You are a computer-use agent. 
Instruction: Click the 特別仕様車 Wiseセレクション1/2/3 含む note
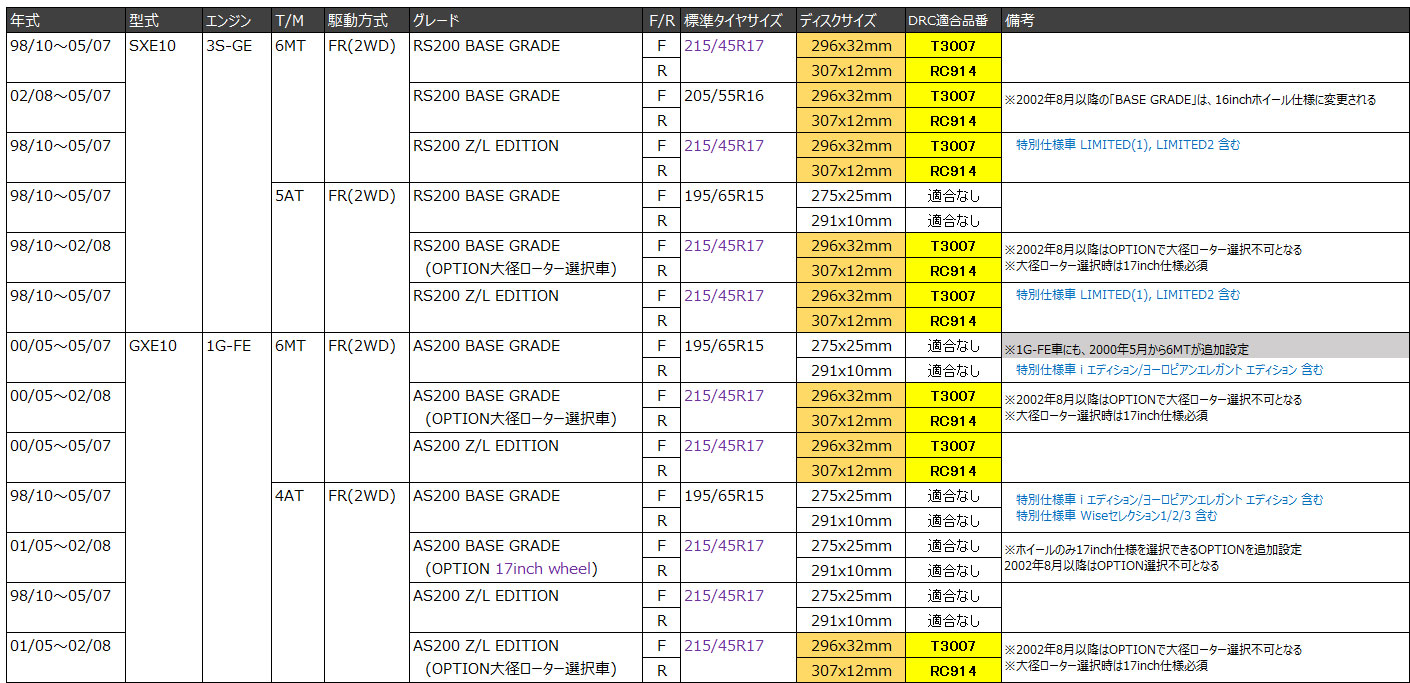tap(1116, 516)
